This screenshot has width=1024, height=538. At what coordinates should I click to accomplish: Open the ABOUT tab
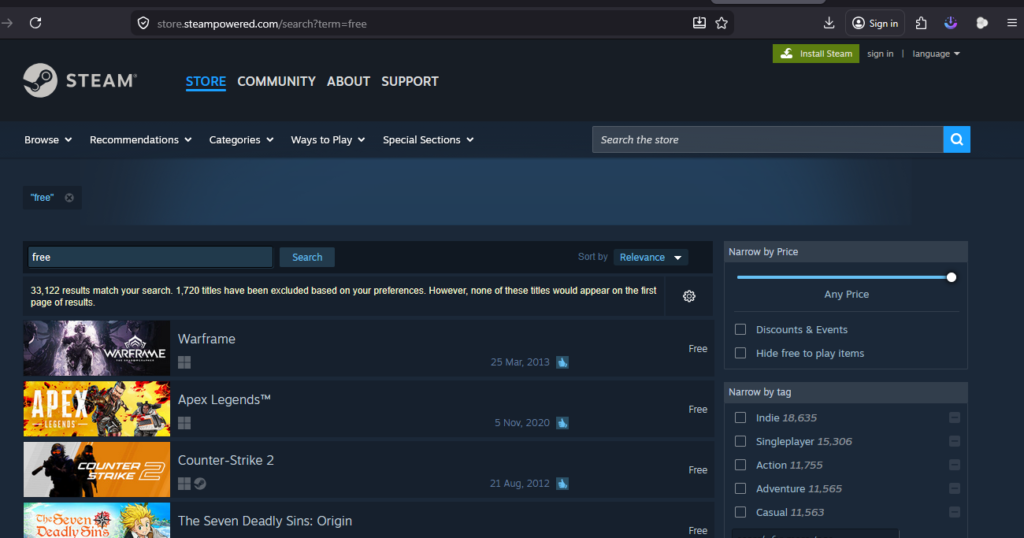tap(348, 82)
